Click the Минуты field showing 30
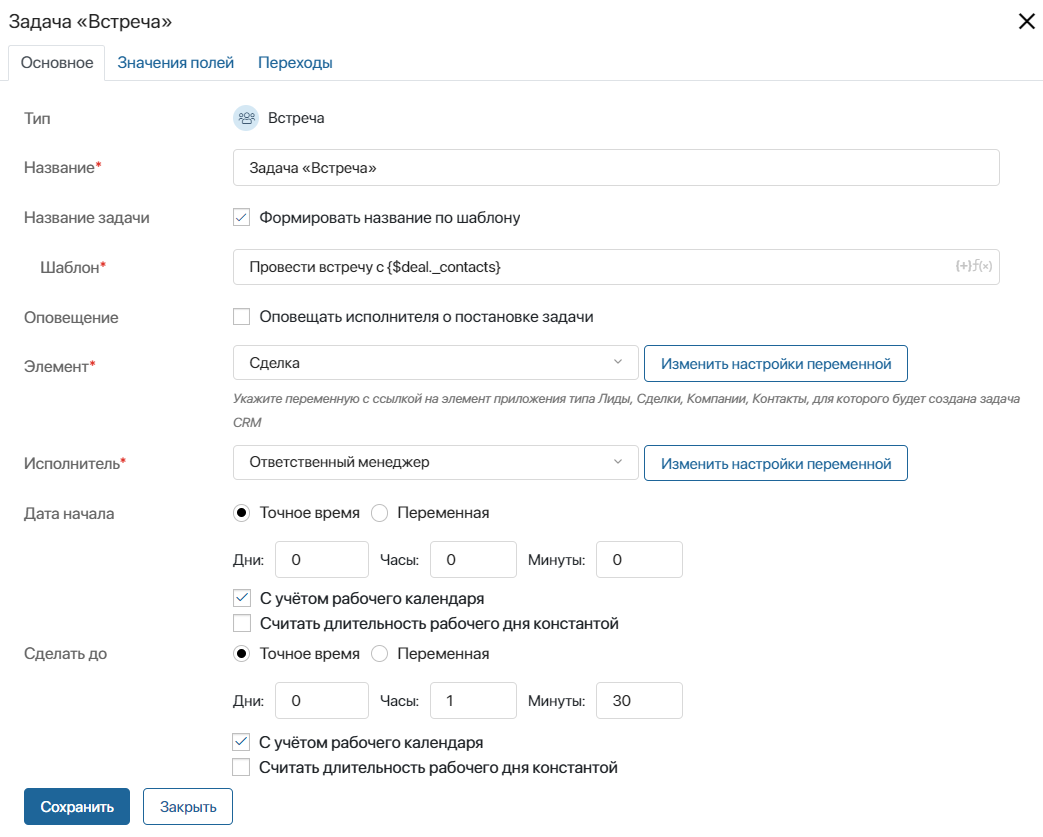 click(639, 701)
